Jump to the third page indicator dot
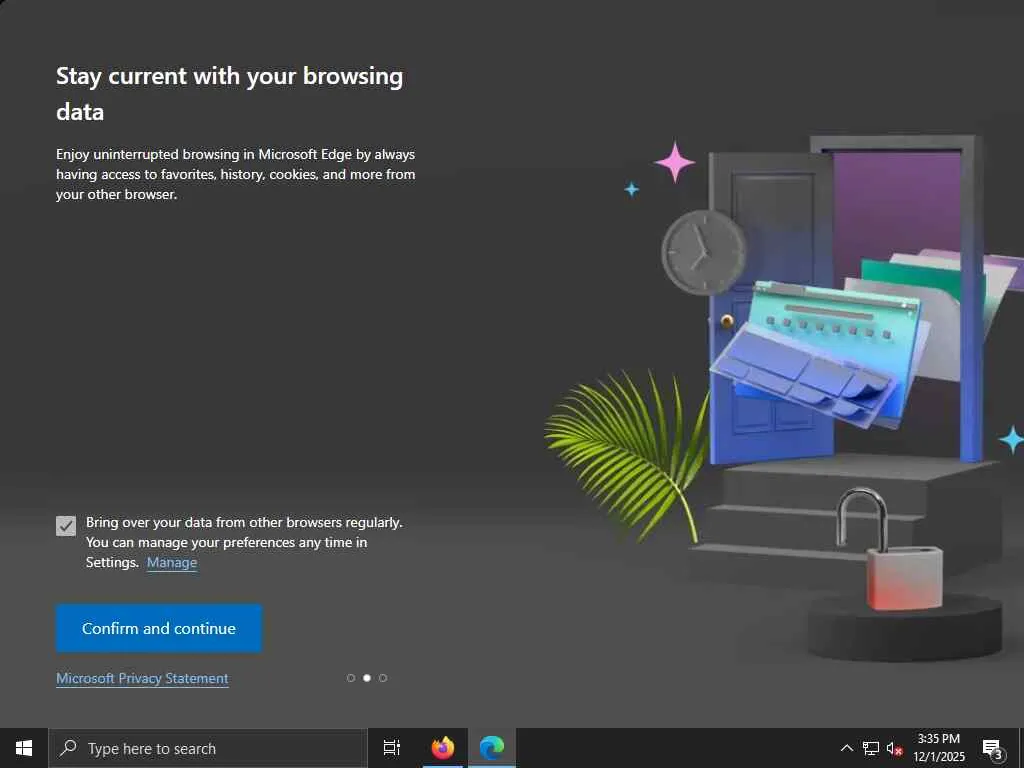Viewport: 1024px width, 768px height. [383, 678]
